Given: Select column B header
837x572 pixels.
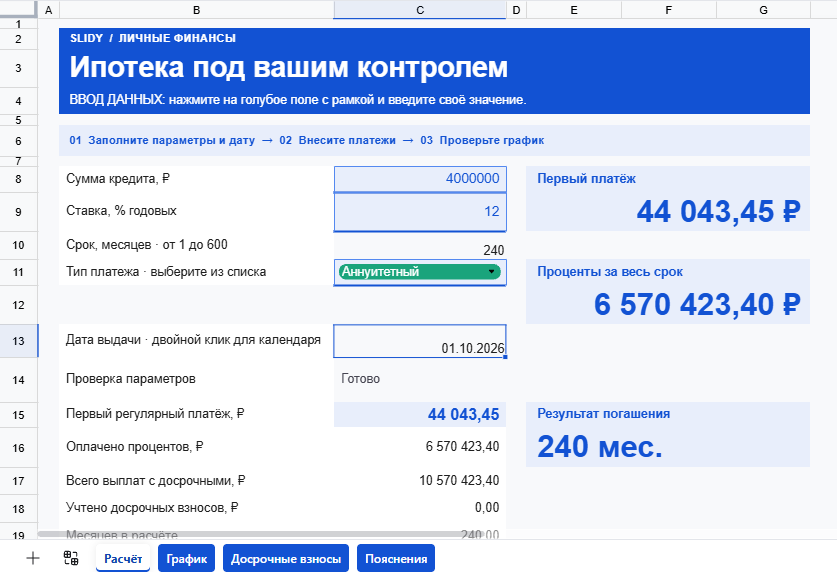Looking at the screenshot, I should 196,10.
